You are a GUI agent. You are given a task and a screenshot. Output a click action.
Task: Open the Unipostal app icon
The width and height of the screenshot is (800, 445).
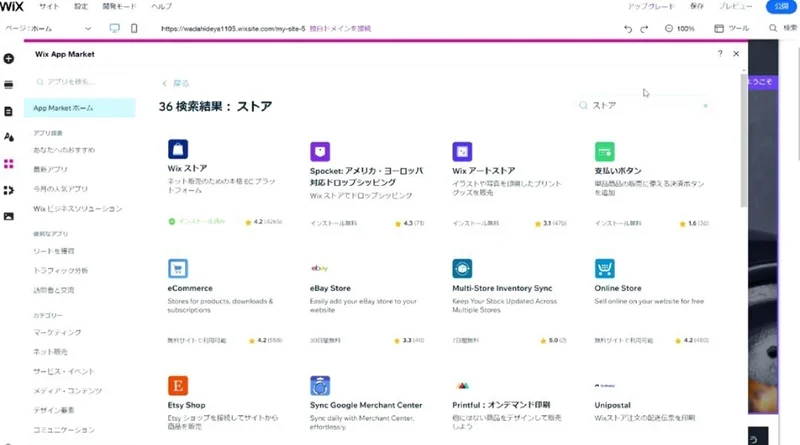[605, 386]
